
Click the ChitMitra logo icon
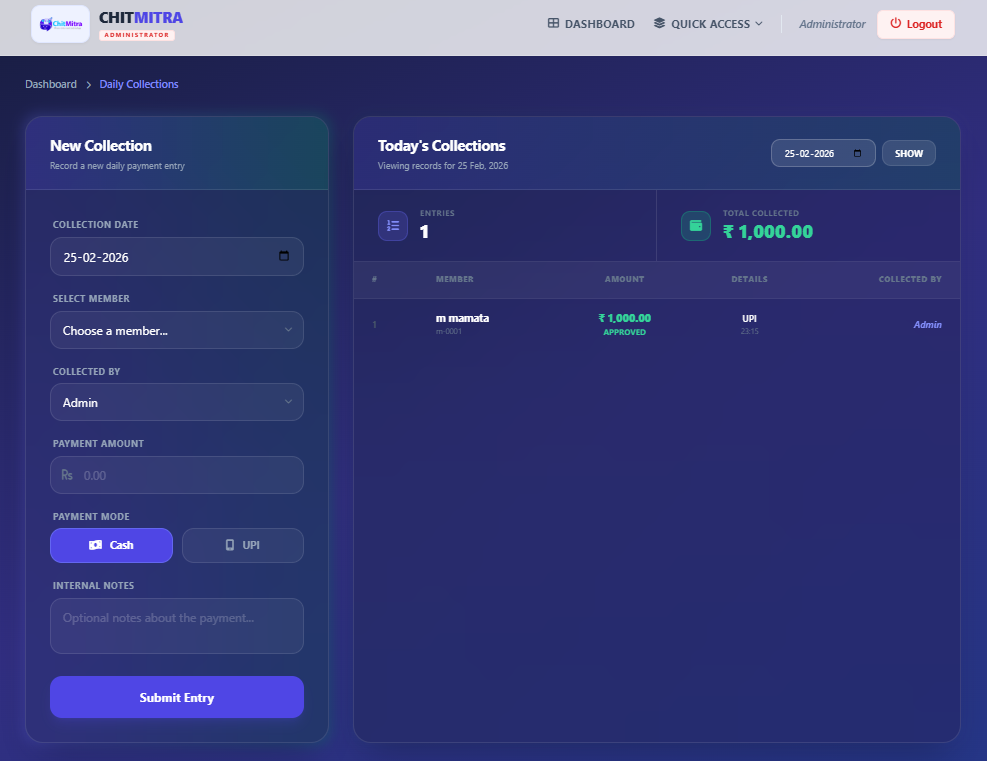pyautogui.click(x=60, y=24)
